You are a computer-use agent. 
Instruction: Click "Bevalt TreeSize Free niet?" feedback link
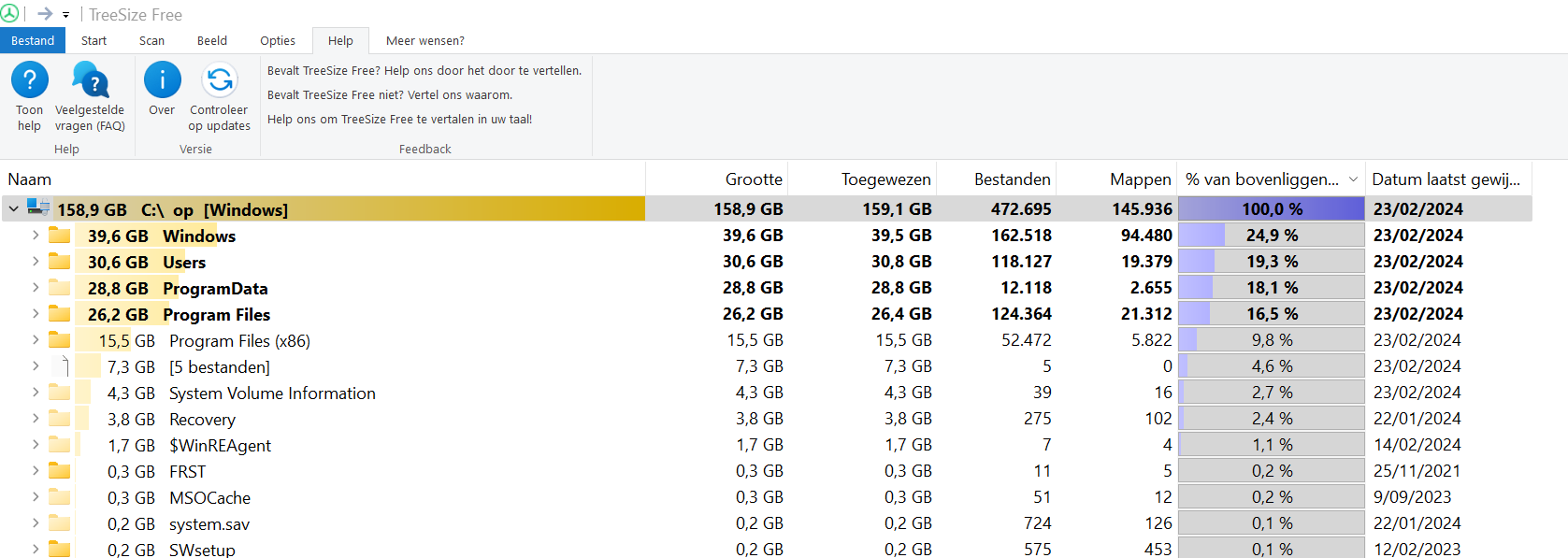pos(390,95)
